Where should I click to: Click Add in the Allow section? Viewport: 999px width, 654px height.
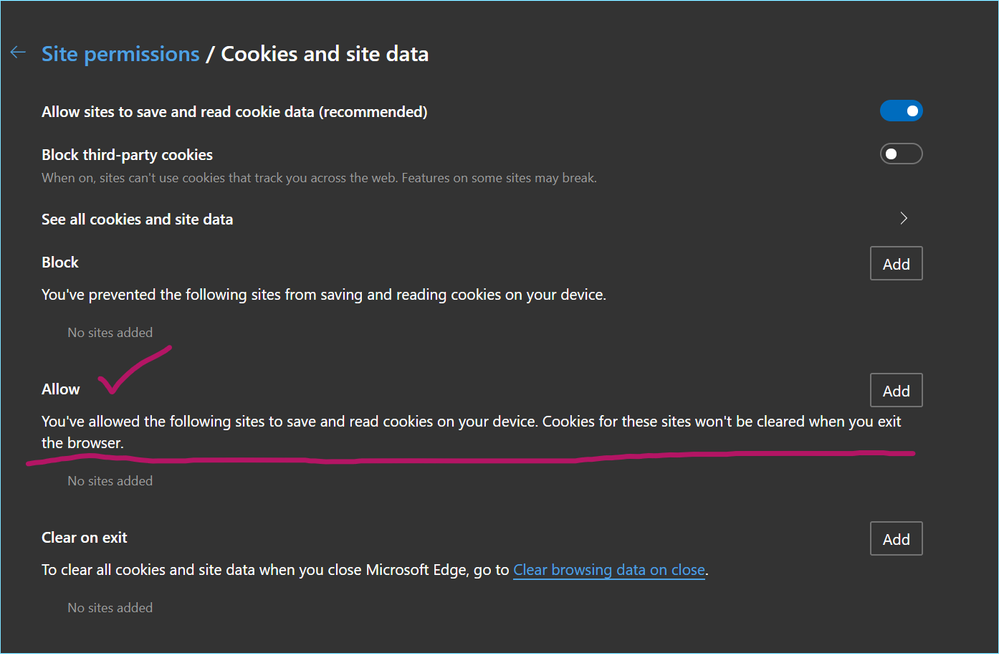[896, 390]
